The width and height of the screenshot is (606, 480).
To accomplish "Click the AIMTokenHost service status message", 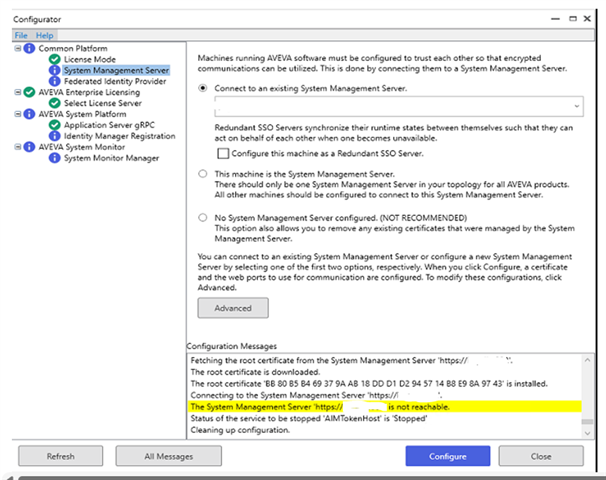I will (x=309, y=418).
